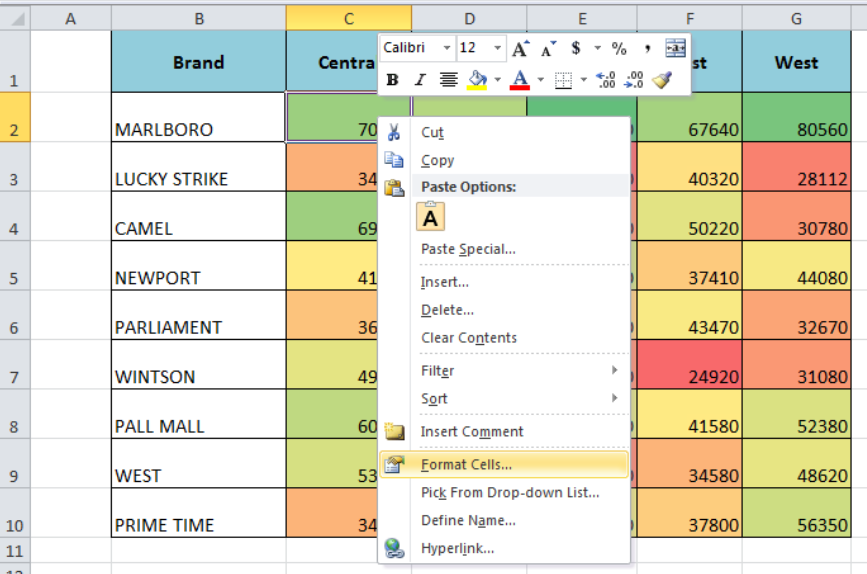Screen dimensions: 867x574
Task: Click Decrease Decimal icon
Action: pos(634,80)
